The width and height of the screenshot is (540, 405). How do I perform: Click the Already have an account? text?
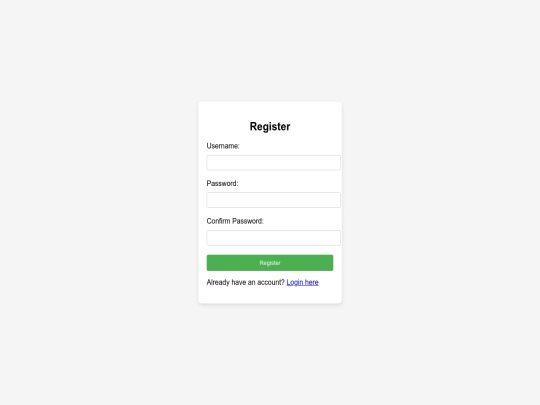pos(246,282)
